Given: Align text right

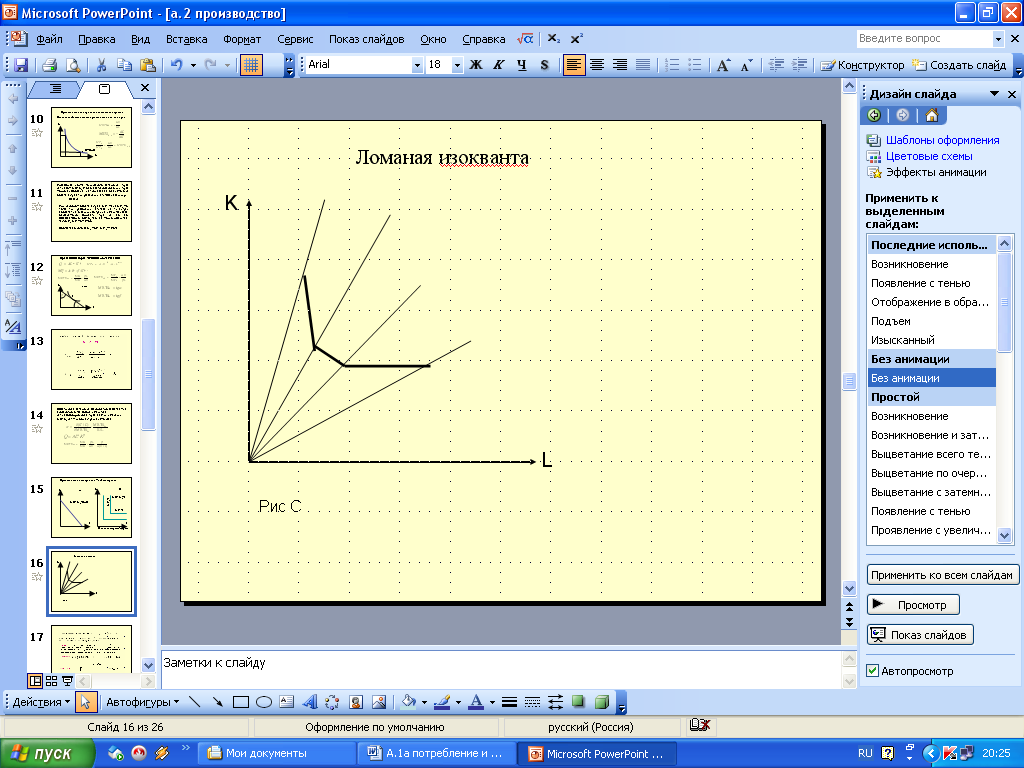Looking at the screenshot, I should click(x=620, y=65).
